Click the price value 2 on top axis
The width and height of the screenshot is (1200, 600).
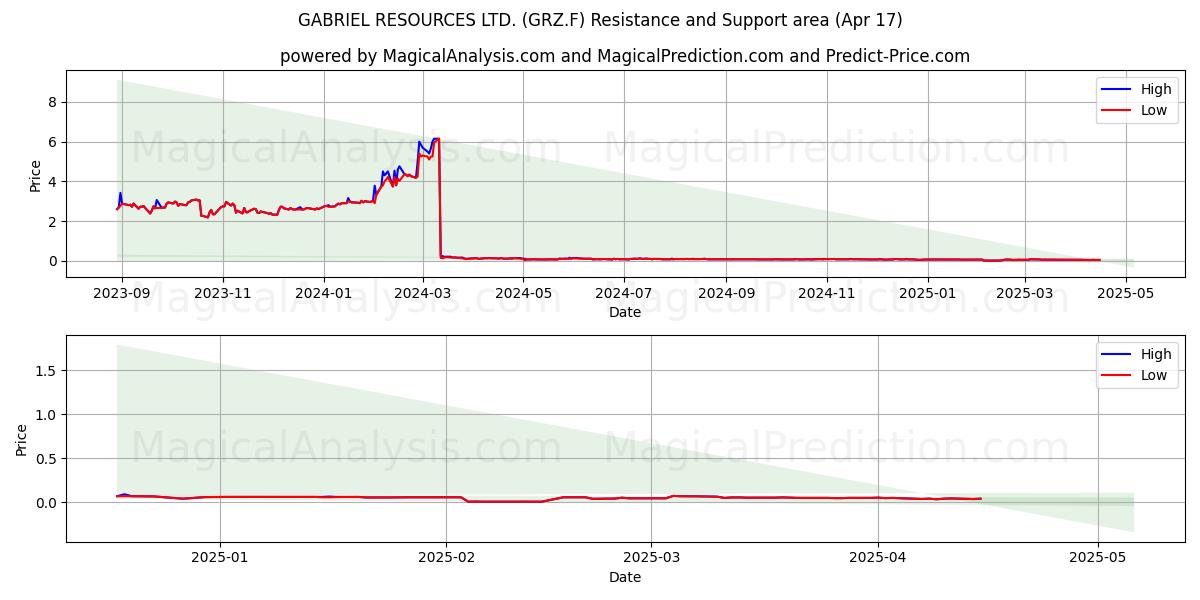(x=54, y=221)
